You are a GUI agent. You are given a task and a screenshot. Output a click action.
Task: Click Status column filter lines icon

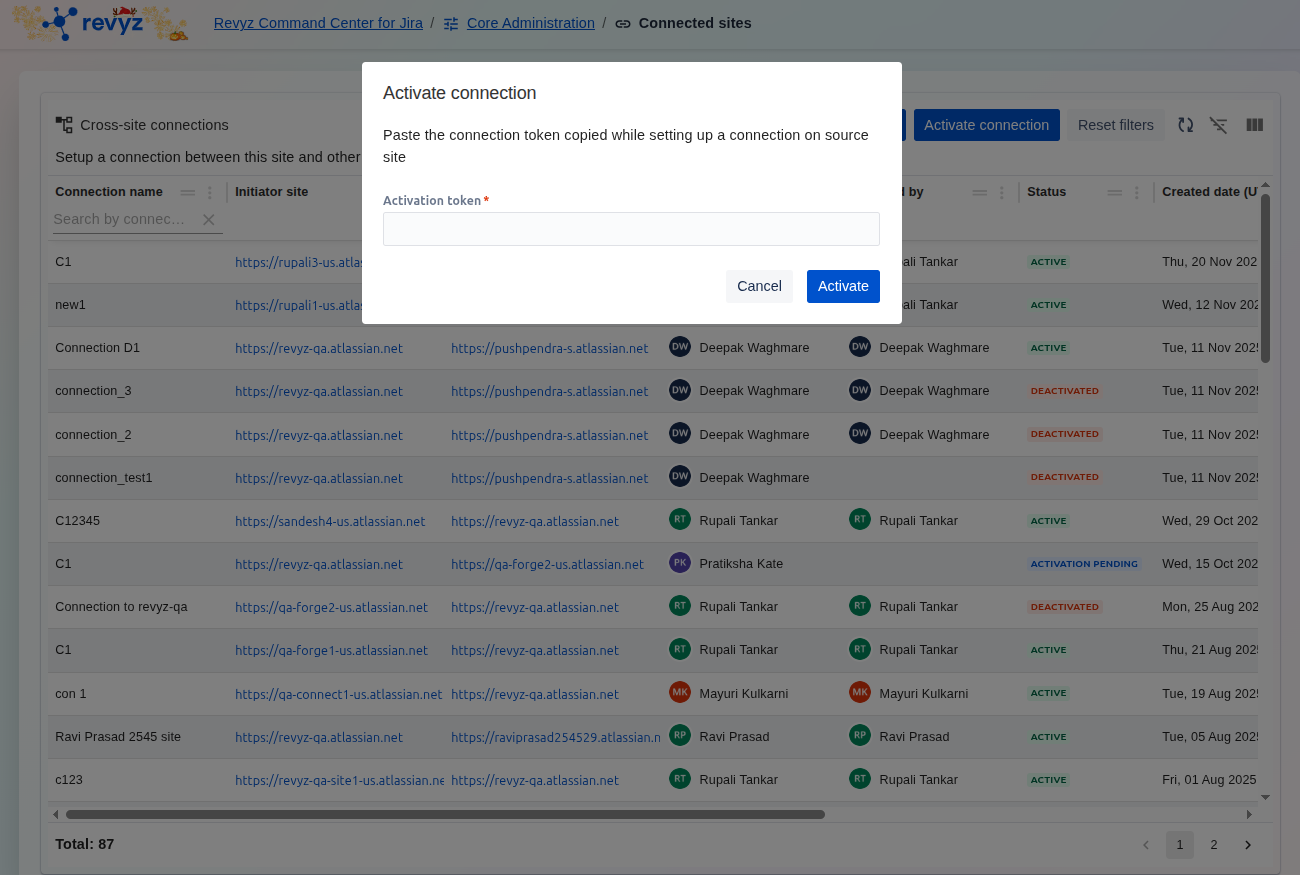point(1114,192)
